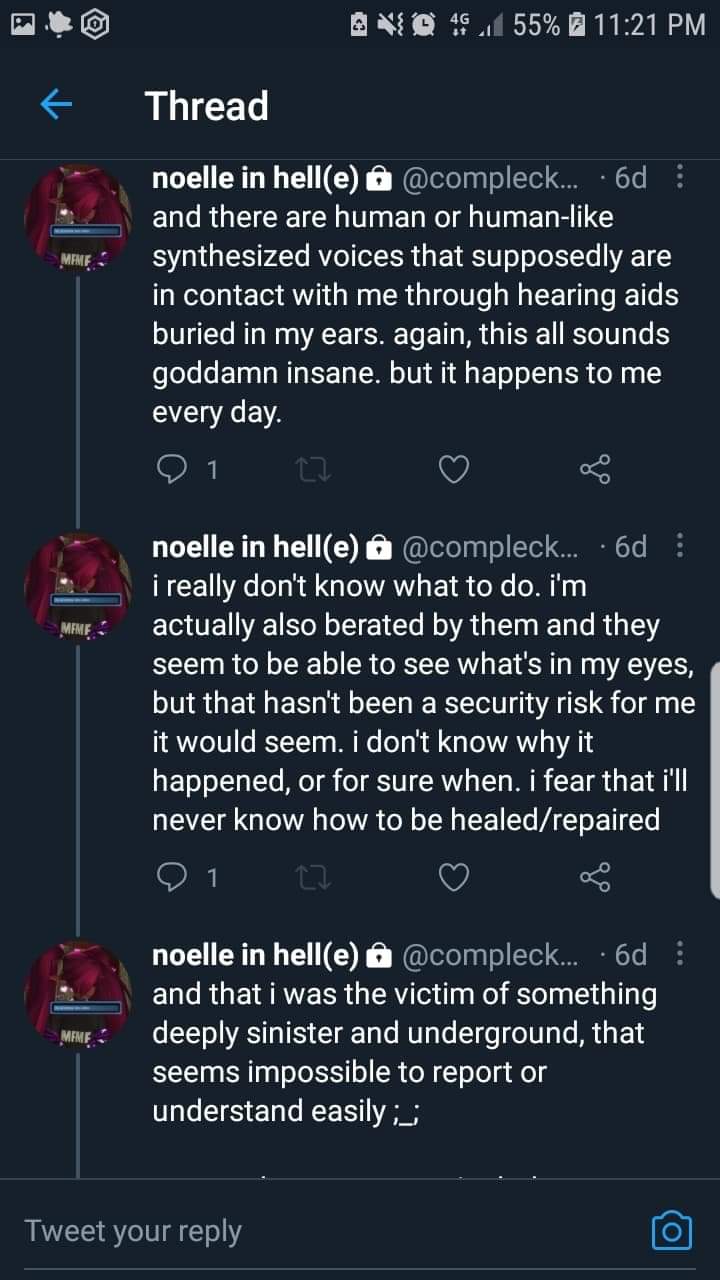The image size is (720, 1280).
Task: Like the "healed/repaired" tweet
Action: tap(454, 877)
